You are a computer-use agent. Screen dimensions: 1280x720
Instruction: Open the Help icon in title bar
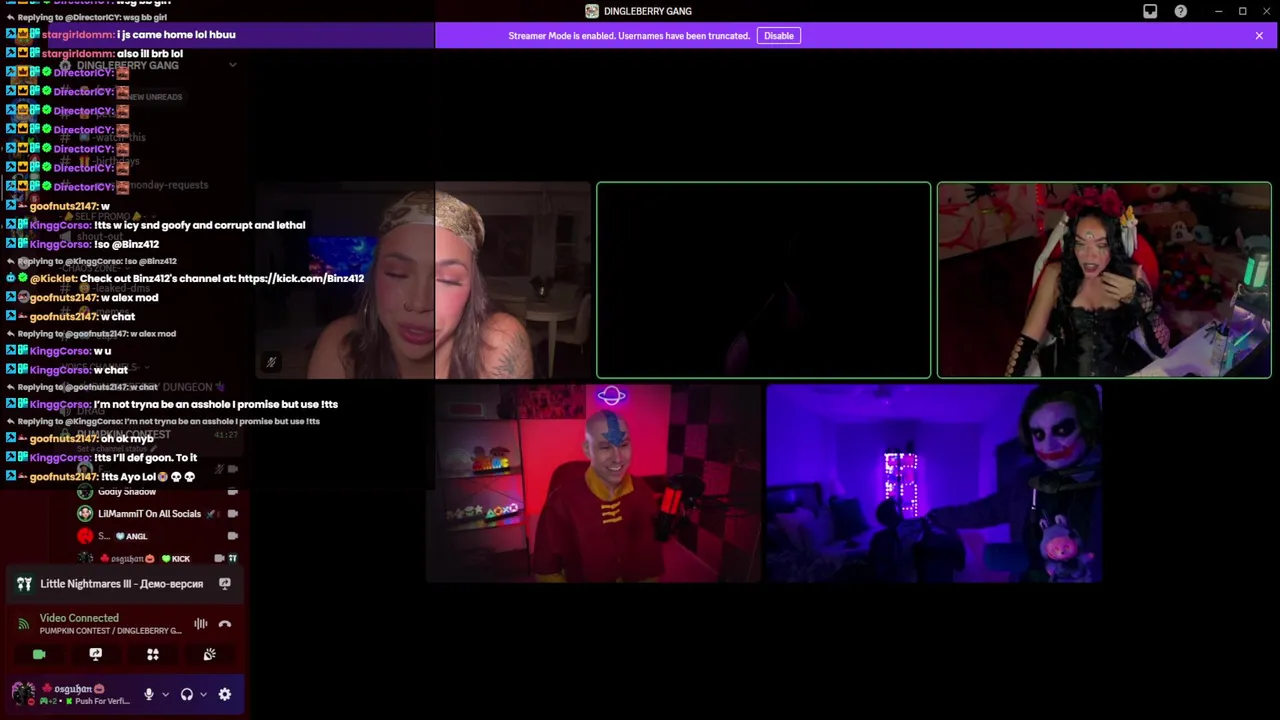tap(1181, 11)
